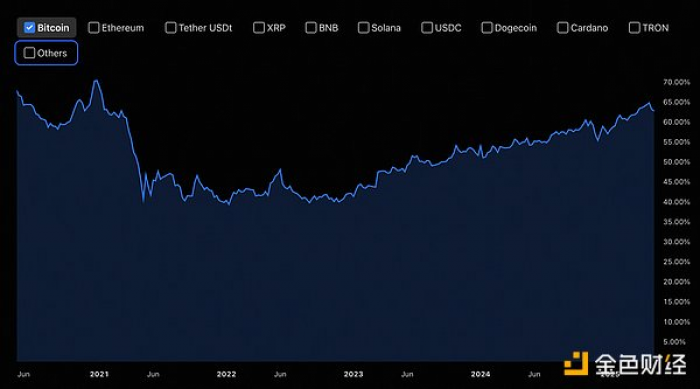
Task: Enable the Ethereum checkbox
Action: (x=94, y=28)
